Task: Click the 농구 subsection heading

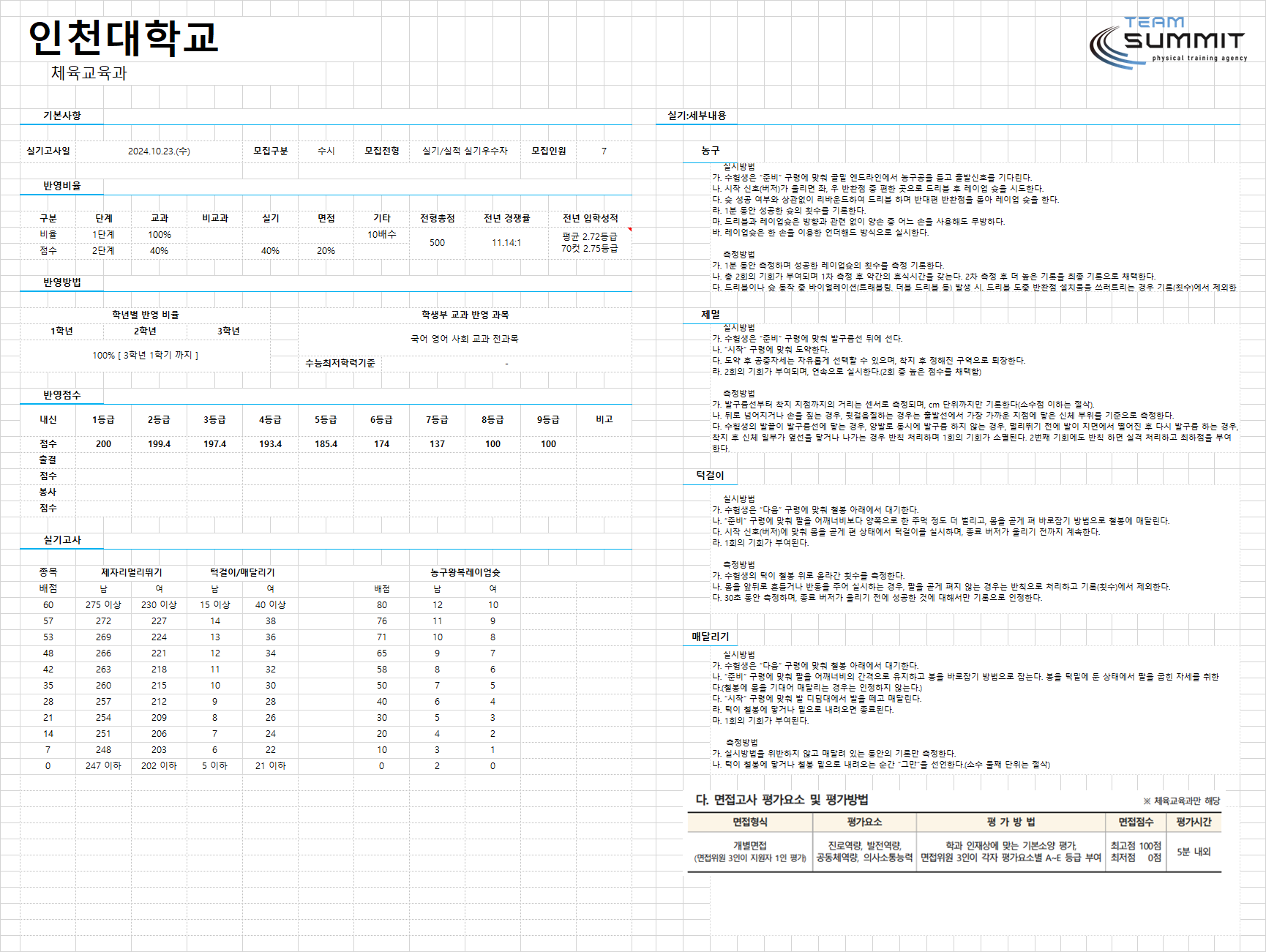Action: click(x=710, y=151)
